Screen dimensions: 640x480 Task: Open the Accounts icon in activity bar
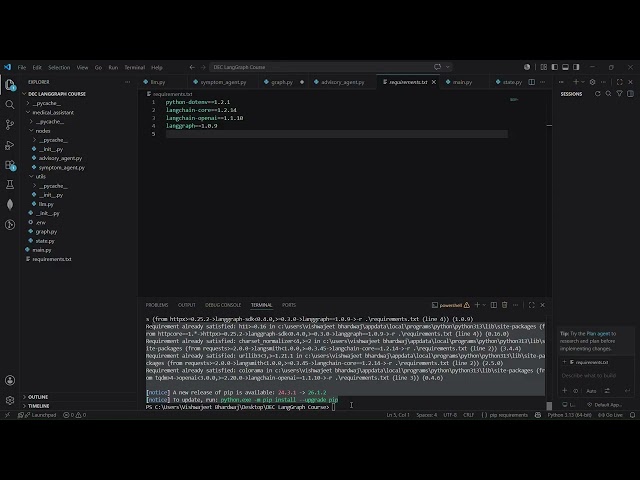10,380
